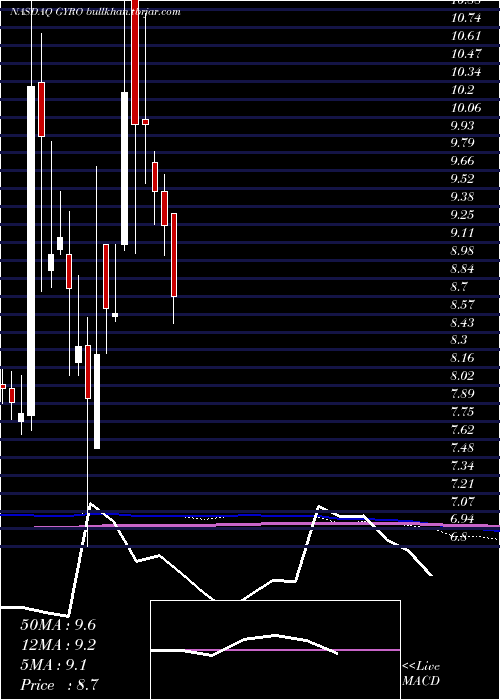This screenshot has height=700, width=500.
Task: Click the 8.02 price axis label
Action: (462, 376)
